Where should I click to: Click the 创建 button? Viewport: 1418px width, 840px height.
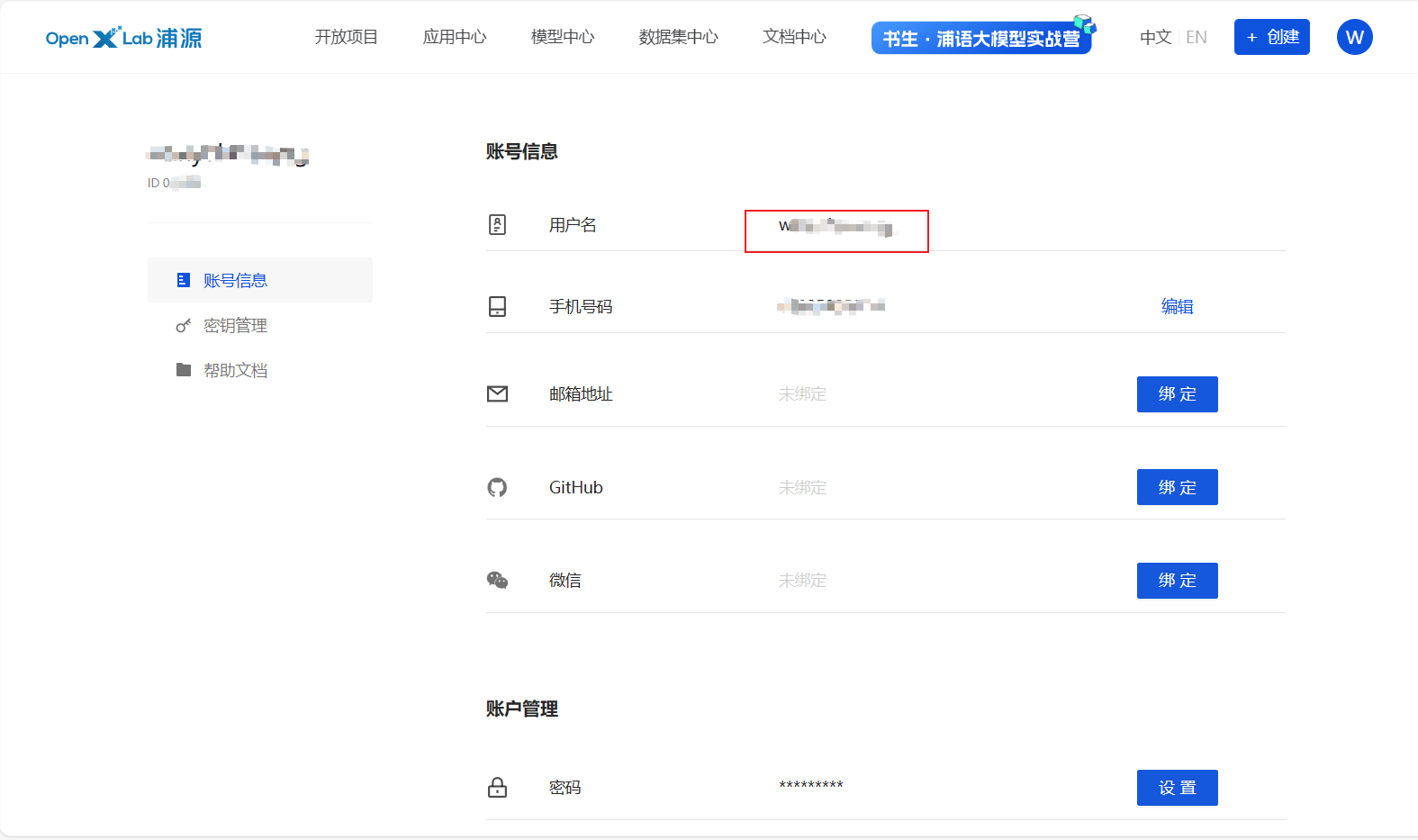1271,37
